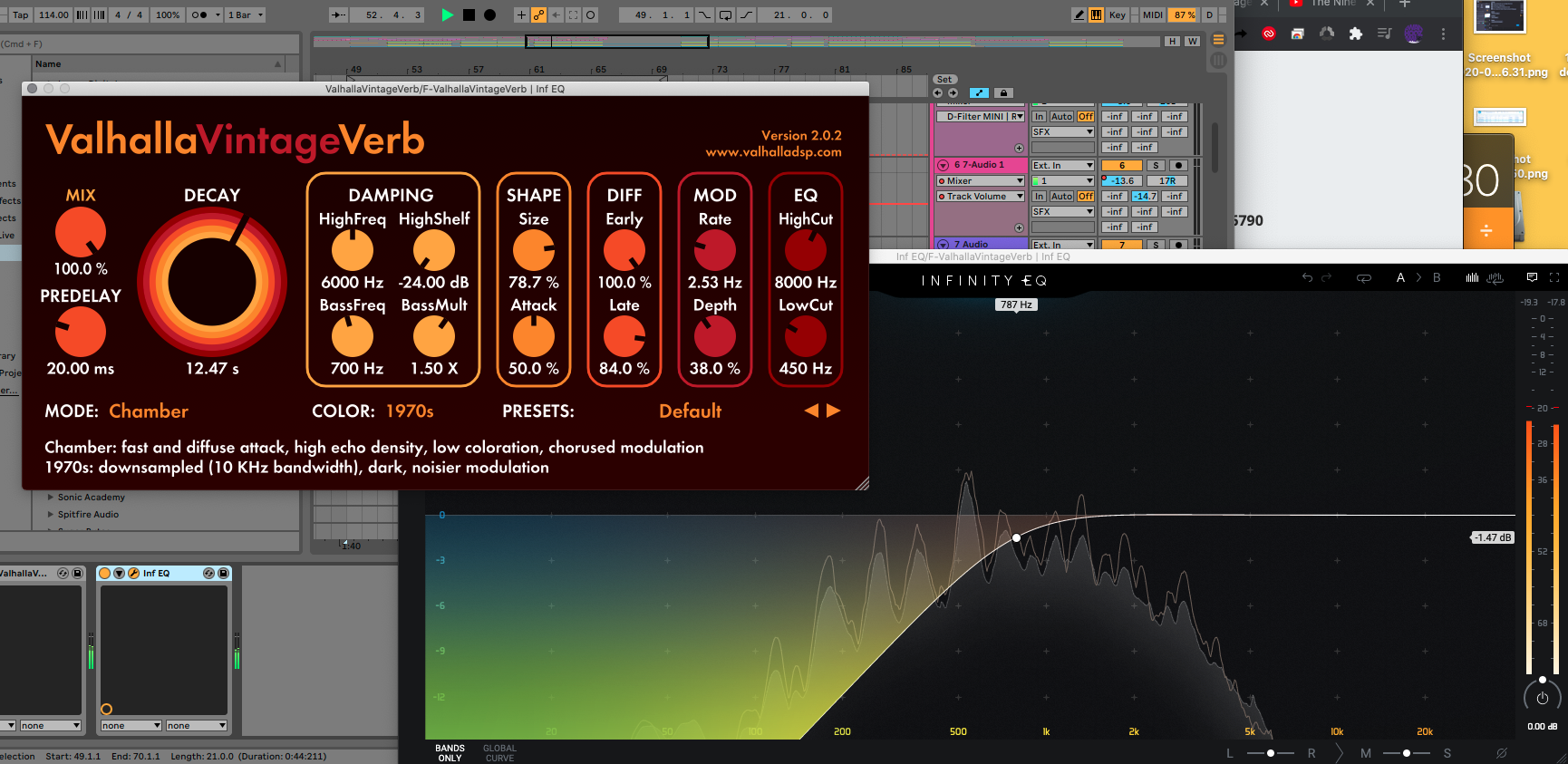Toggle the Follow playback arrow icon

click(338, 15)
